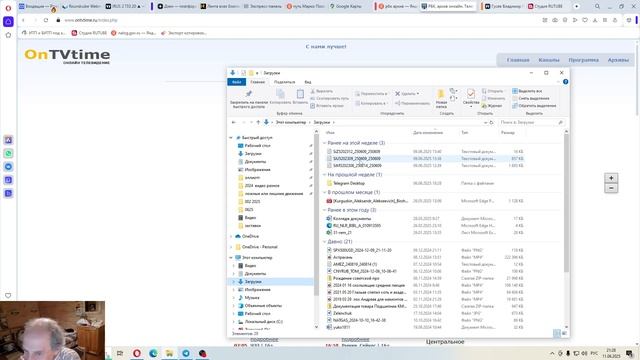
Task: Switch to details view icon in status bar
Action: 557,333
